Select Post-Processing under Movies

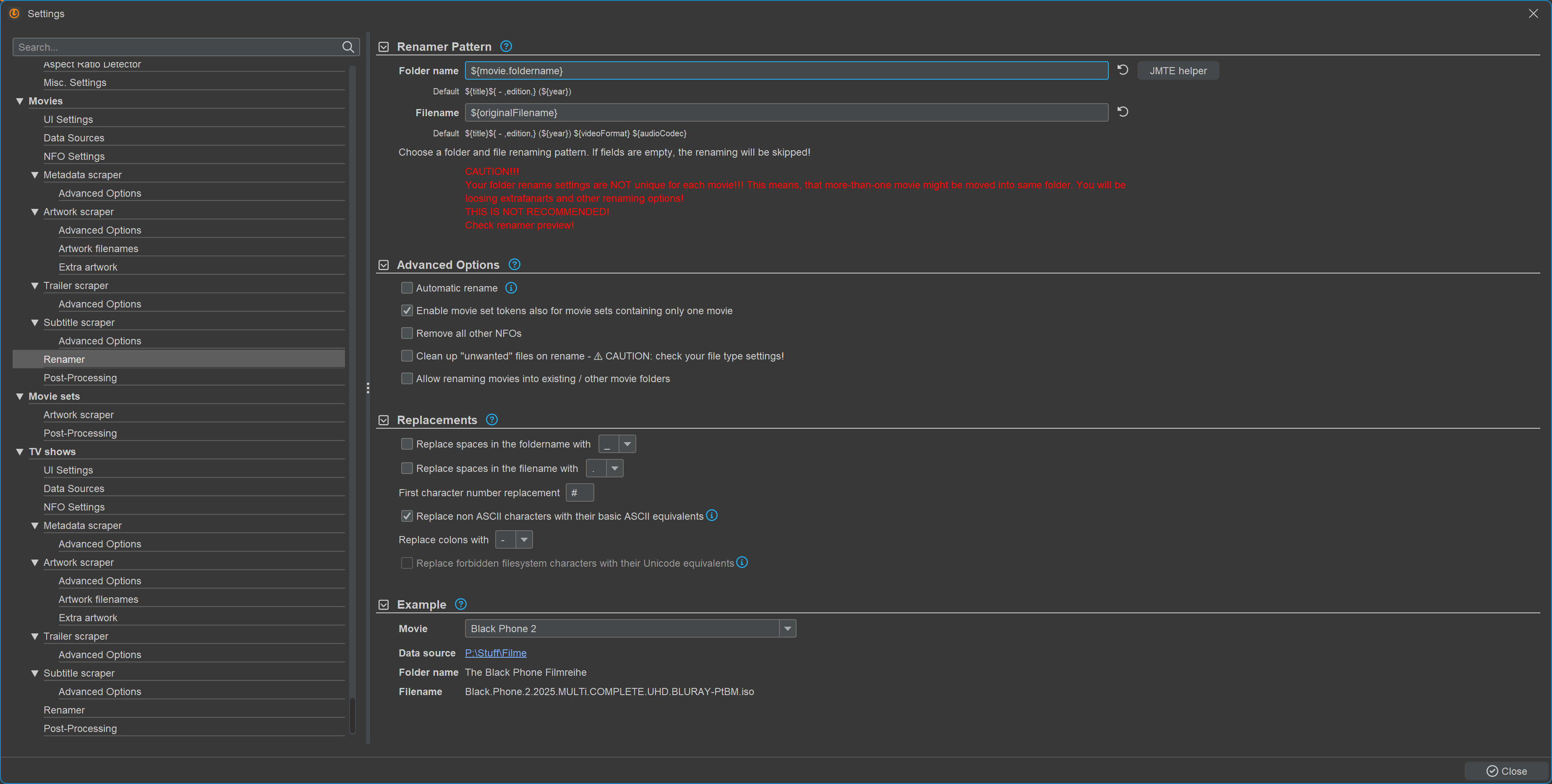point(79,378)
